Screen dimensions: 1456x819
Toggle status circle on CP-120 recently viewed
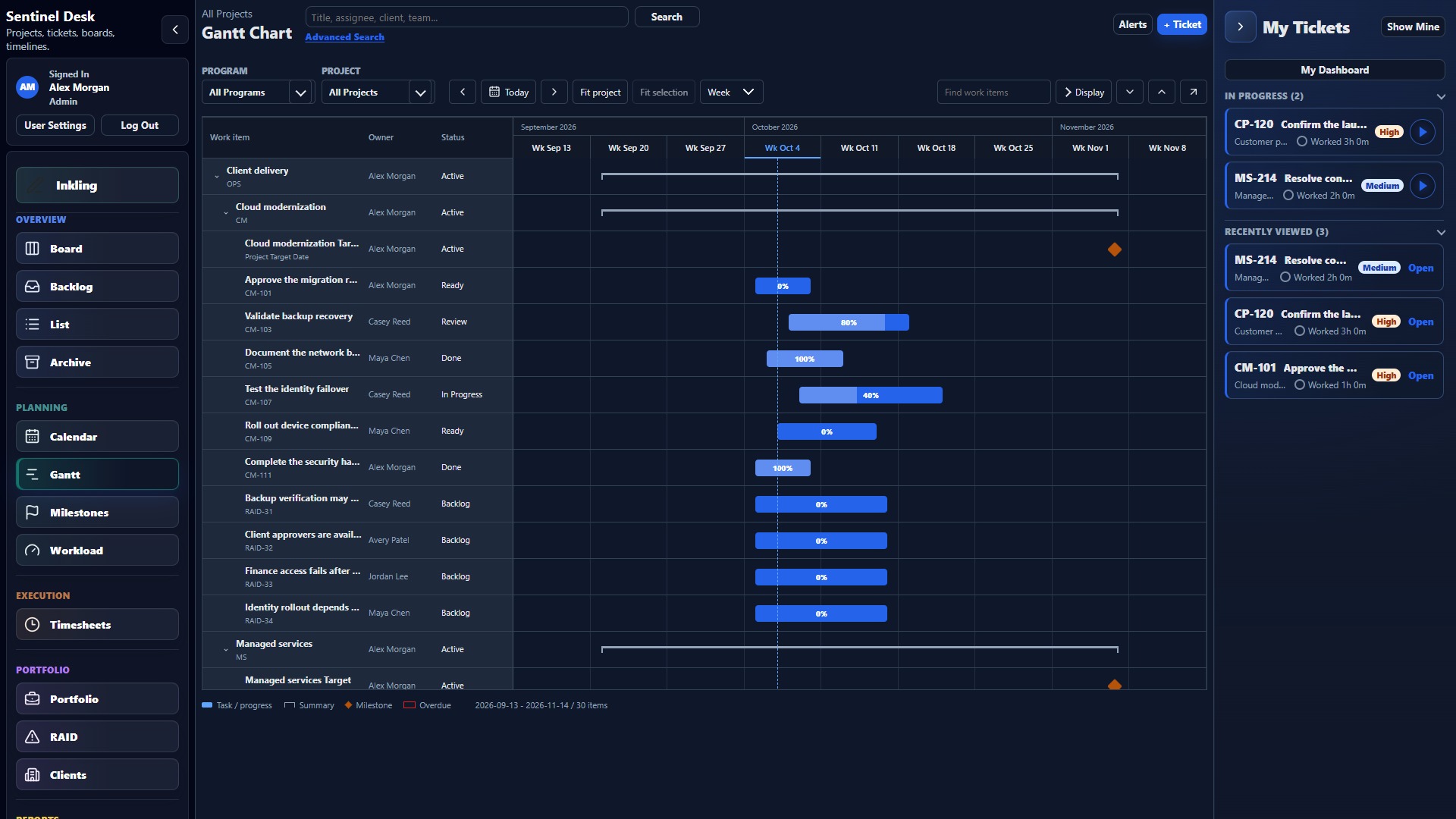pyautogui.click(x=1300, y=331)
